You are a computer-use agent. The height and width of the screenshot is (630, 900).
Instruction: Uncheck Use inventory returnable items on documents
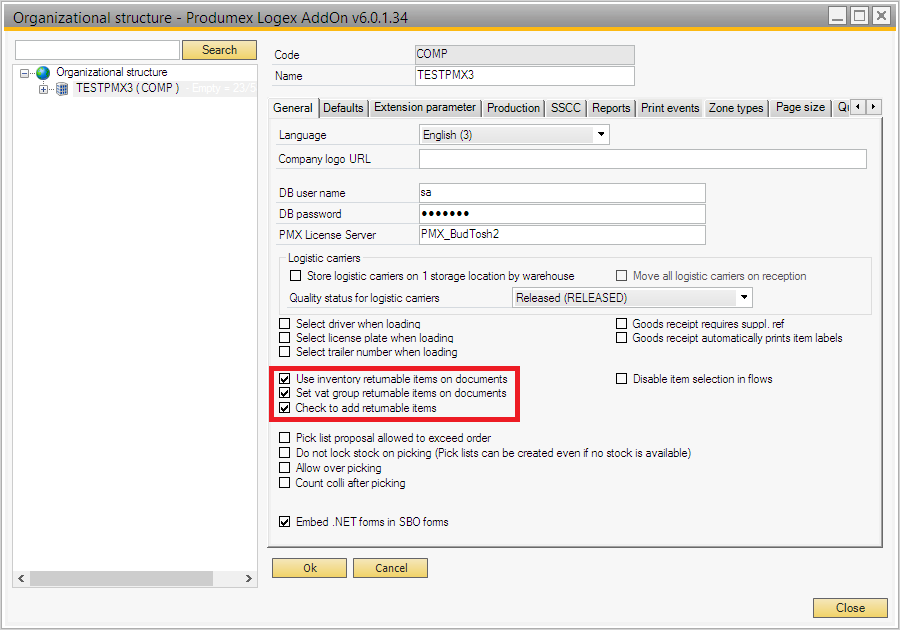(x=285, y=380)
